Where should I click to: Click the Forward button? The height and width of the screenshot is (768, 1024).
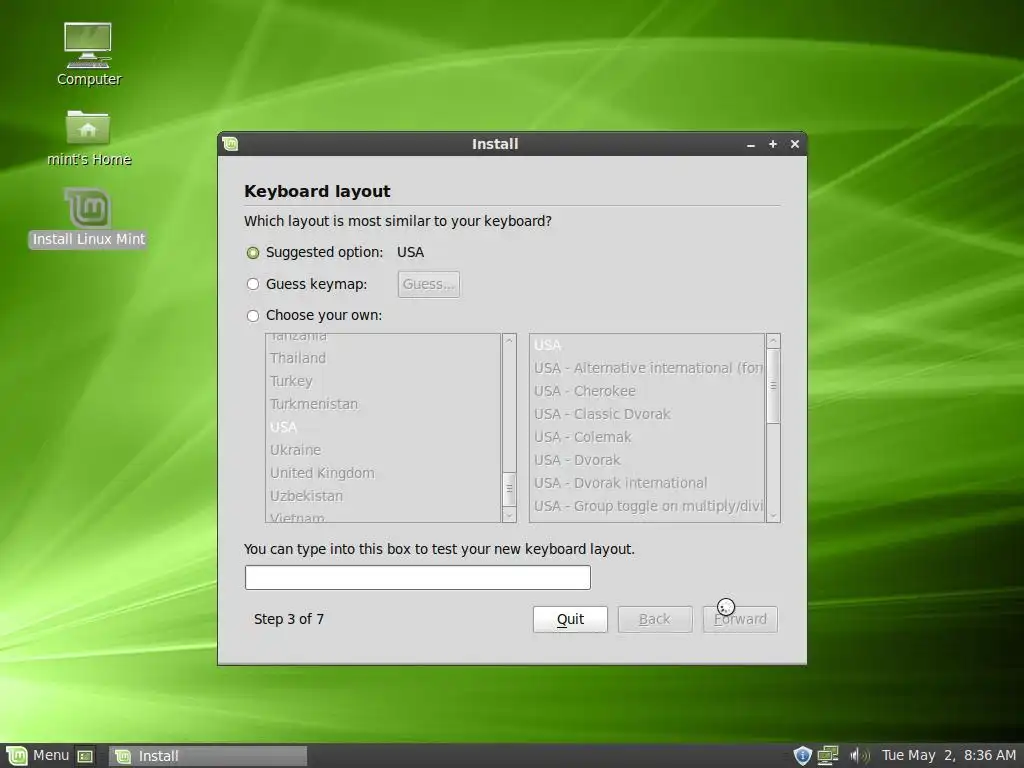click(740, 619)
